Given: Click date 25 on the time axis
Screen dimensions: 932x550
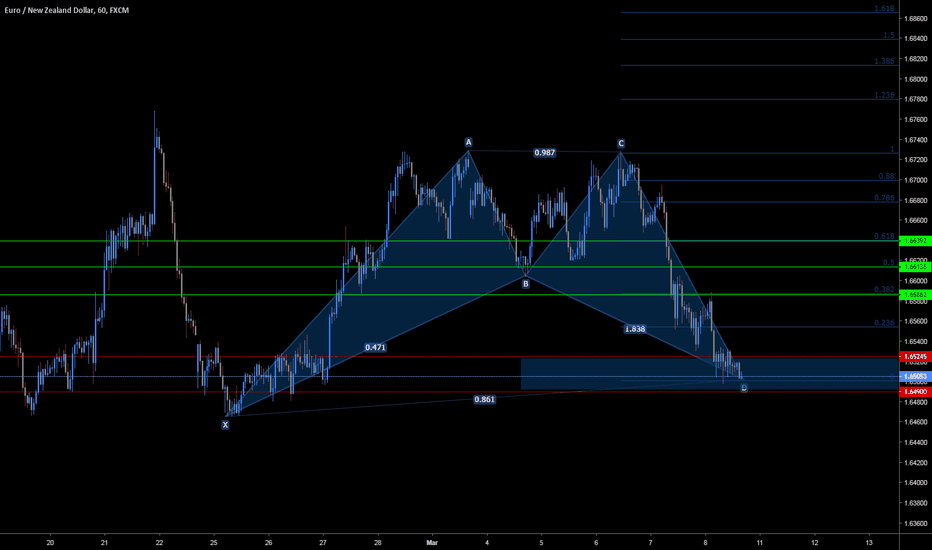Looking at the screenshot, I should click(214, 542).
